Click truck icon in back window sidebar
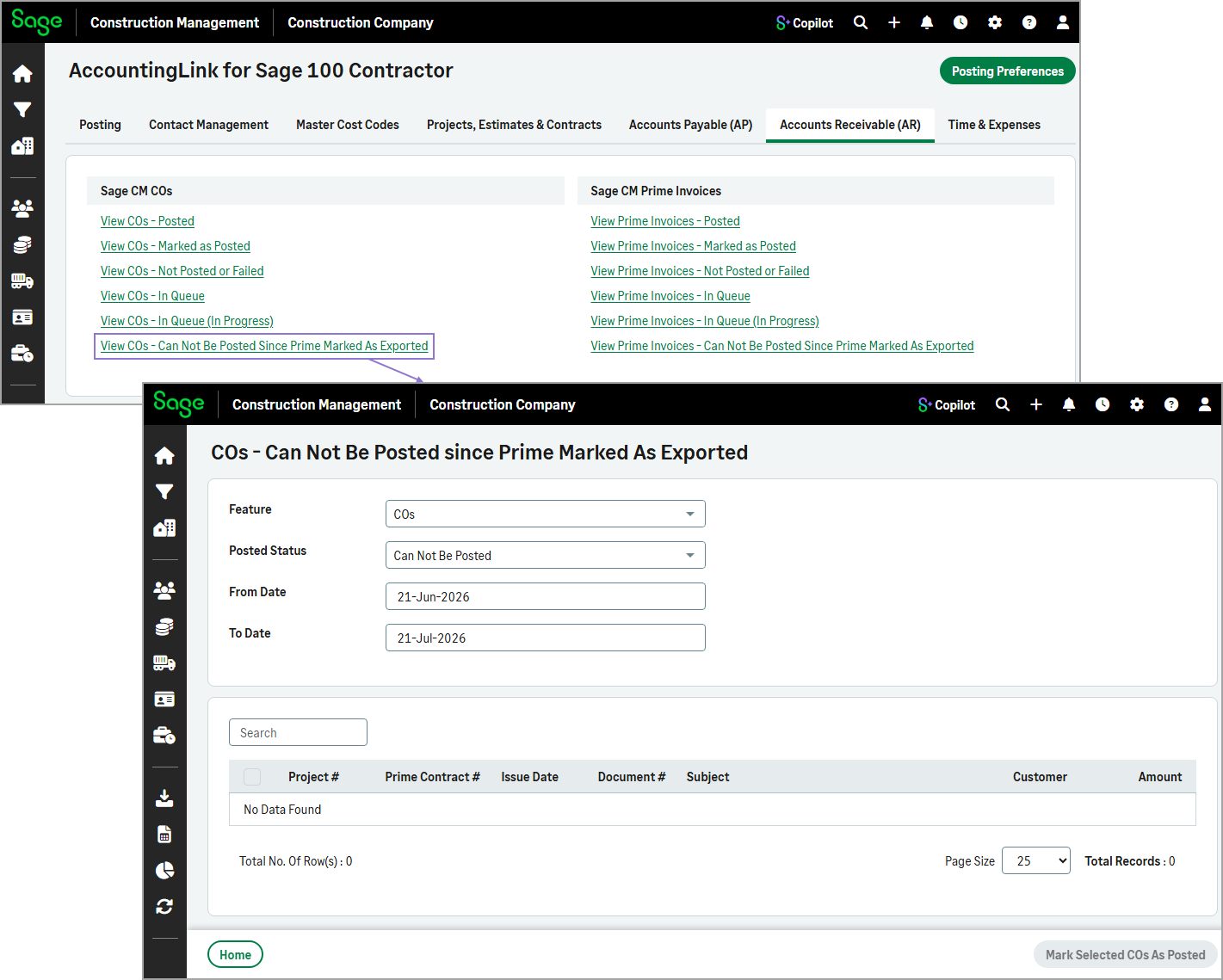This screenshot has height=980, width=1223. pos(22,281)
